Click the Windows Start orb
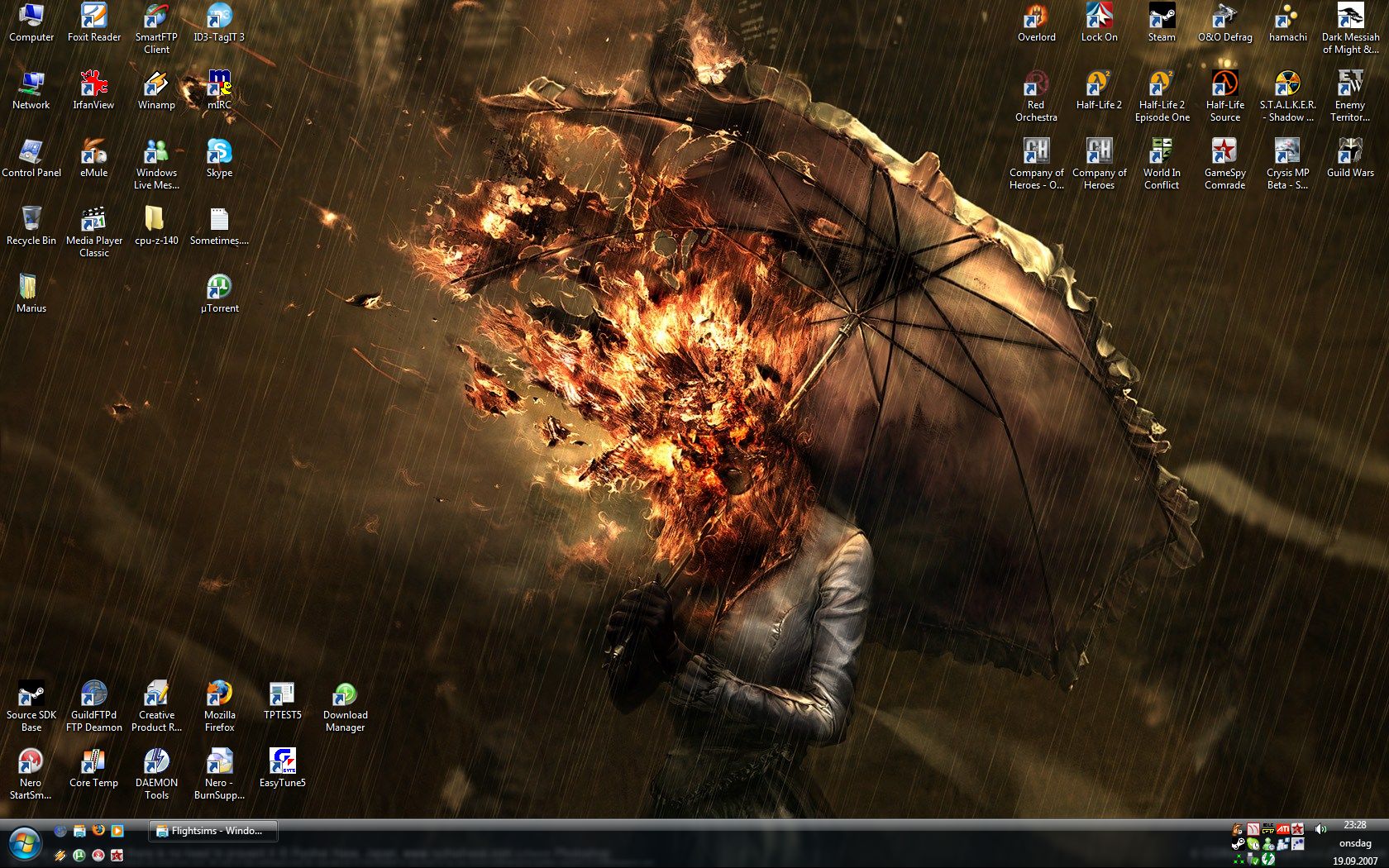The image size is (1389, 868). 24,844
